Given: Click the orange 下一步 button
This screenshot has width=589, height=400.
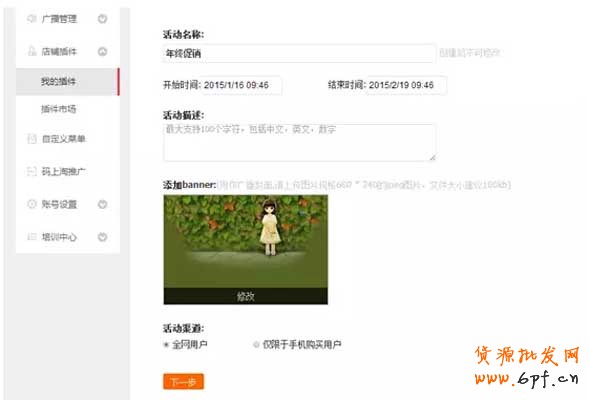Looking at the screenshot, I should coord(183,382).
